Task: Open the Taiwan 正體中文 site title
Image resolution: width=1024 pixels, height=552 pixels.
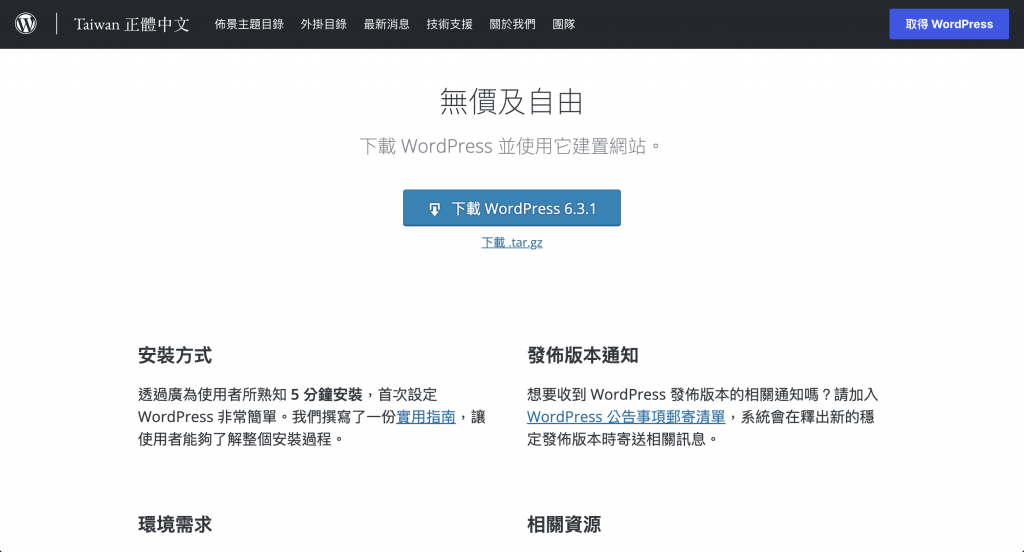Action: (131, 24)
